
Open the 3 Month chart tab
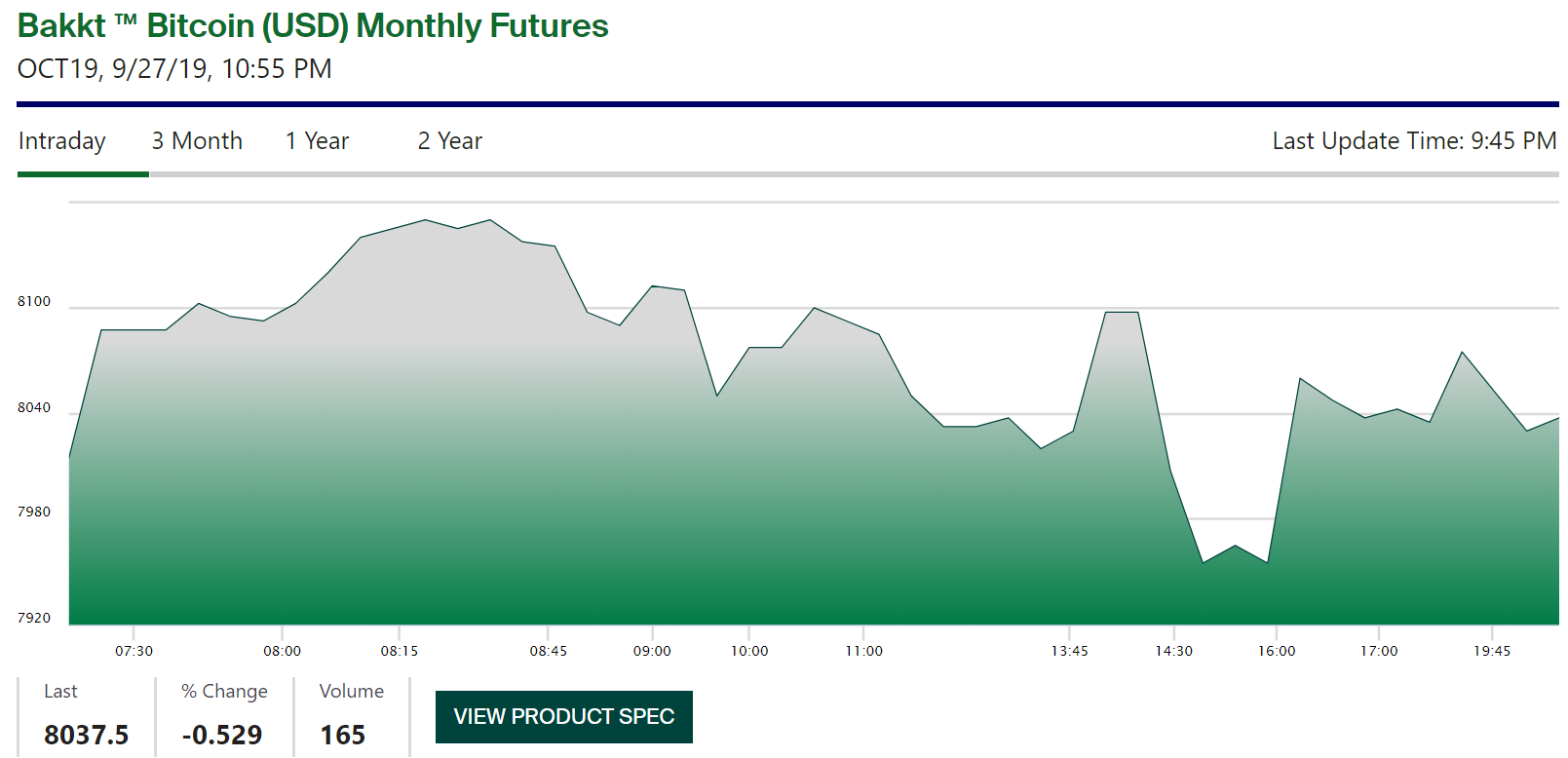point(197,141)
